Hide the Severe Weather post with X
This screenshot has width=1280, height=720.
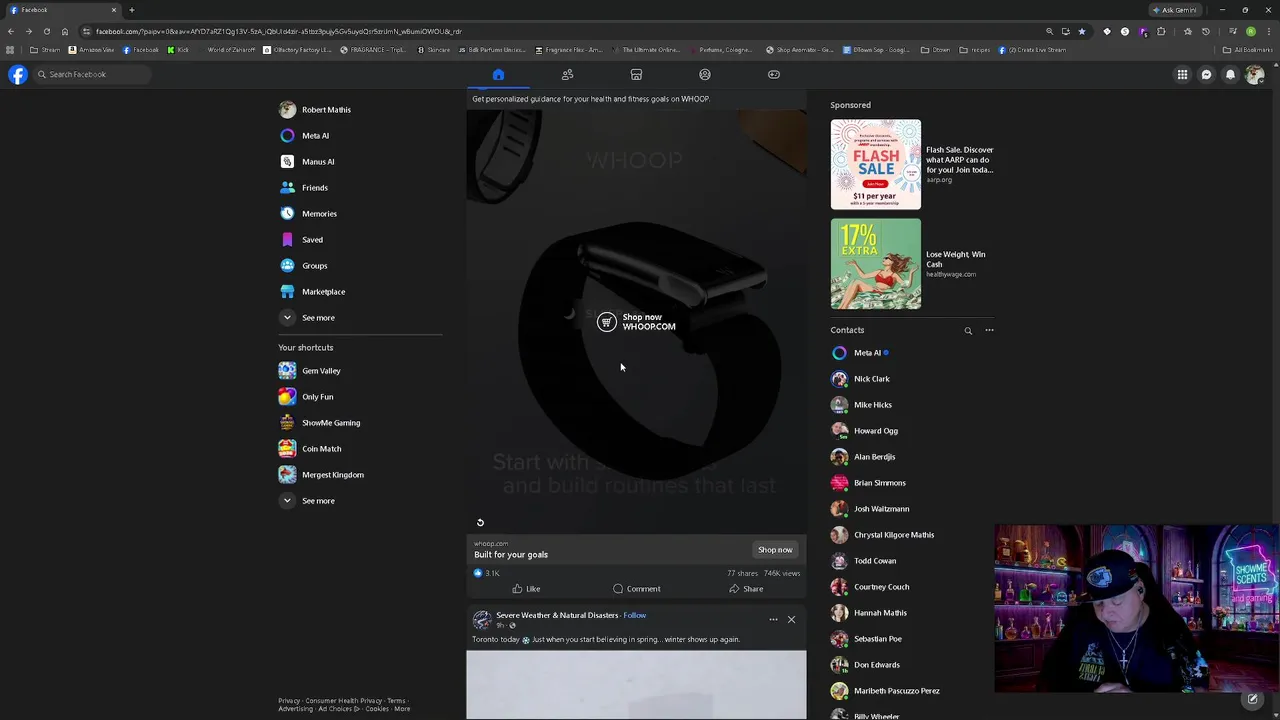point(791,620)
